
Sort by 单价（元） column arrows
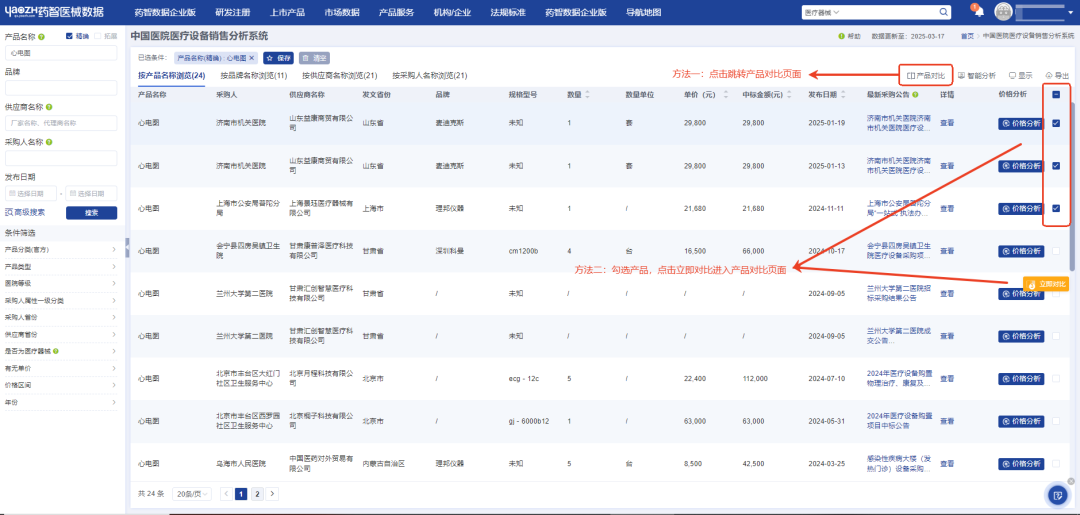727,94
